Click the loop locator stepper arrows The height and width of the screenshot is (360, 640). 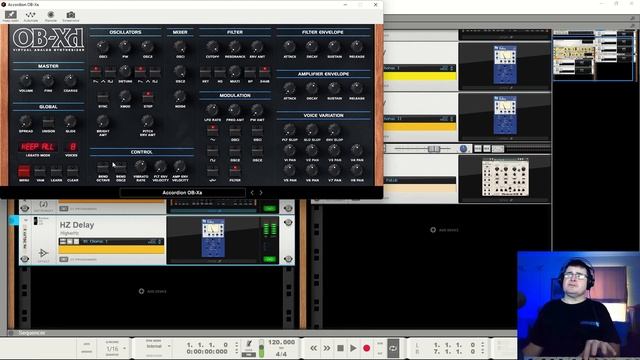482,348
